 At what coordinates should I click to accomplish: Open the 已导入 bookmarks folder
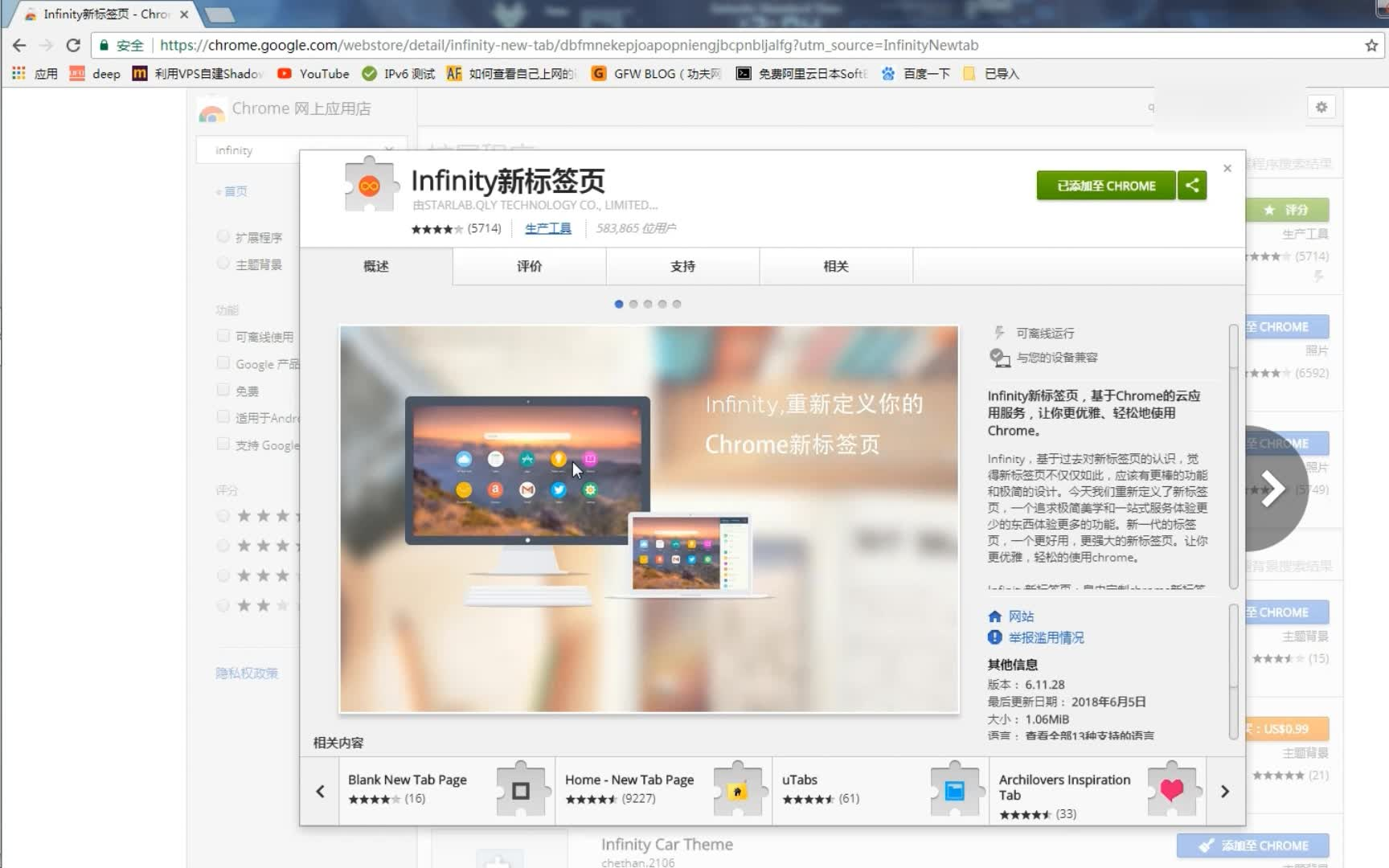click(991, 73)
